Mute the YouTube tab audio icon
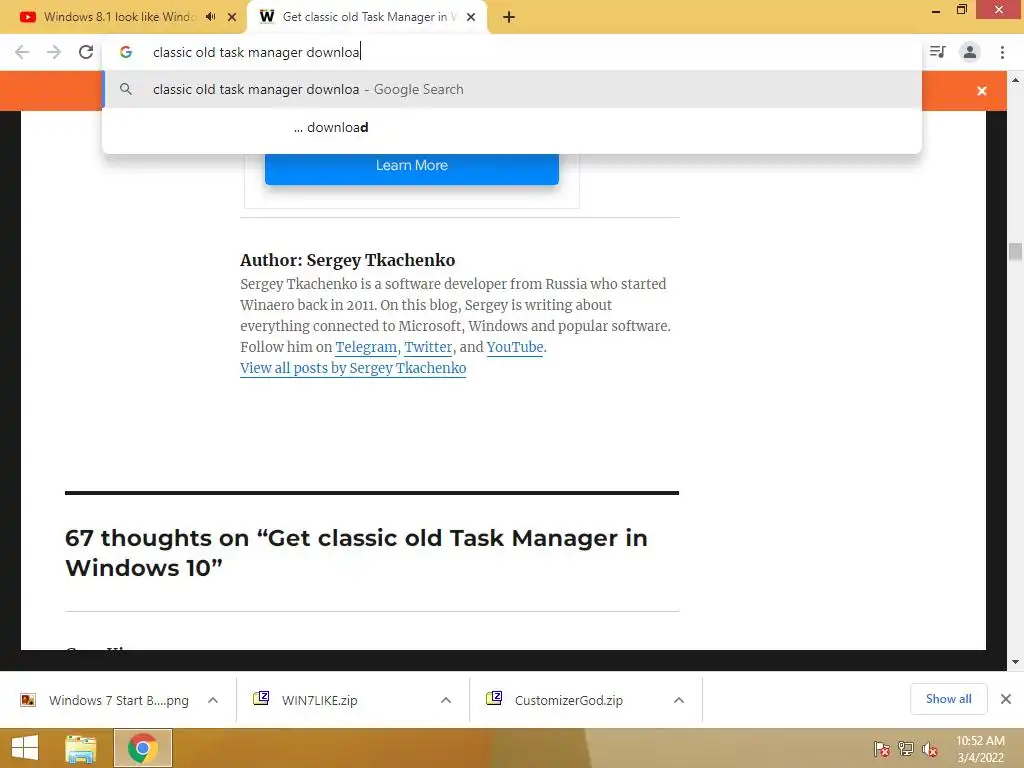 [x=210, y=17]
